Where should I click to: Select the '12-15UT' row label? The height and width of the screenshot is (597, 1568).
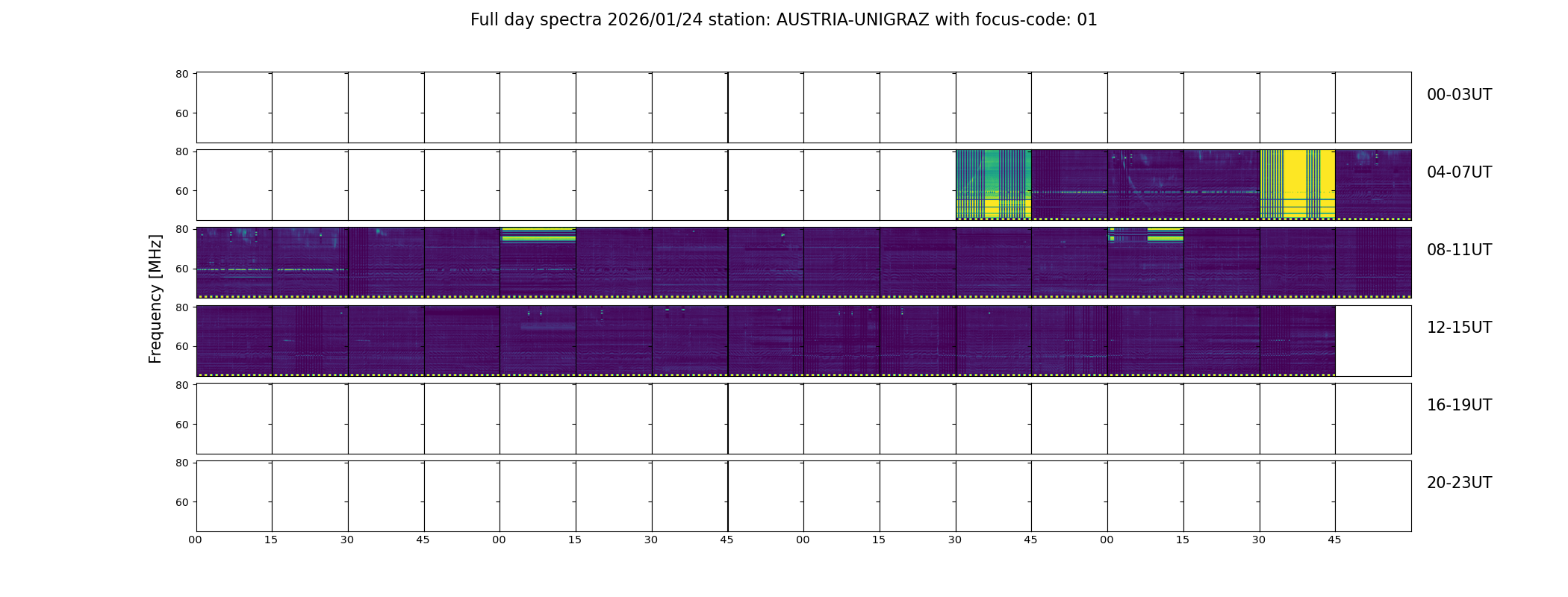[1459, 328]
